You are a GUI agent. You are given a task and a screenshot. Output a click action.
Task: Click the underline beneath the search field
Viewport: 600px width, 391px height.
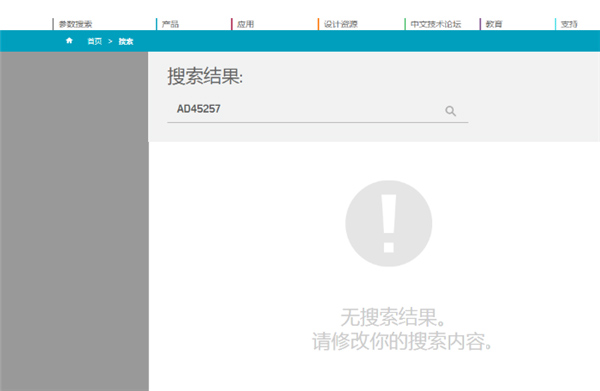tap(318, 122)
